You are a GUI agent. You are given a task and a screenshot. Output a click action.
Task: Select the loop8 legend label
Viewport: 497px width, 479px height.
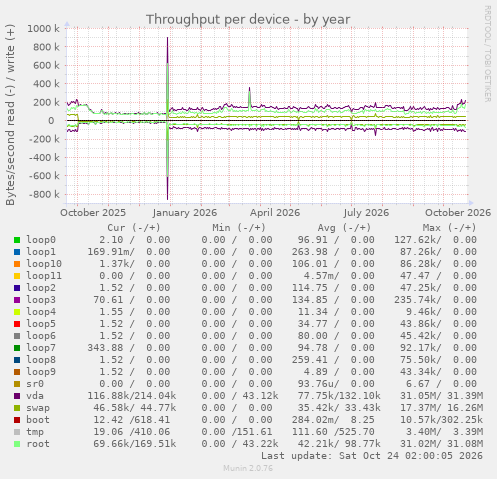point(41,360)
